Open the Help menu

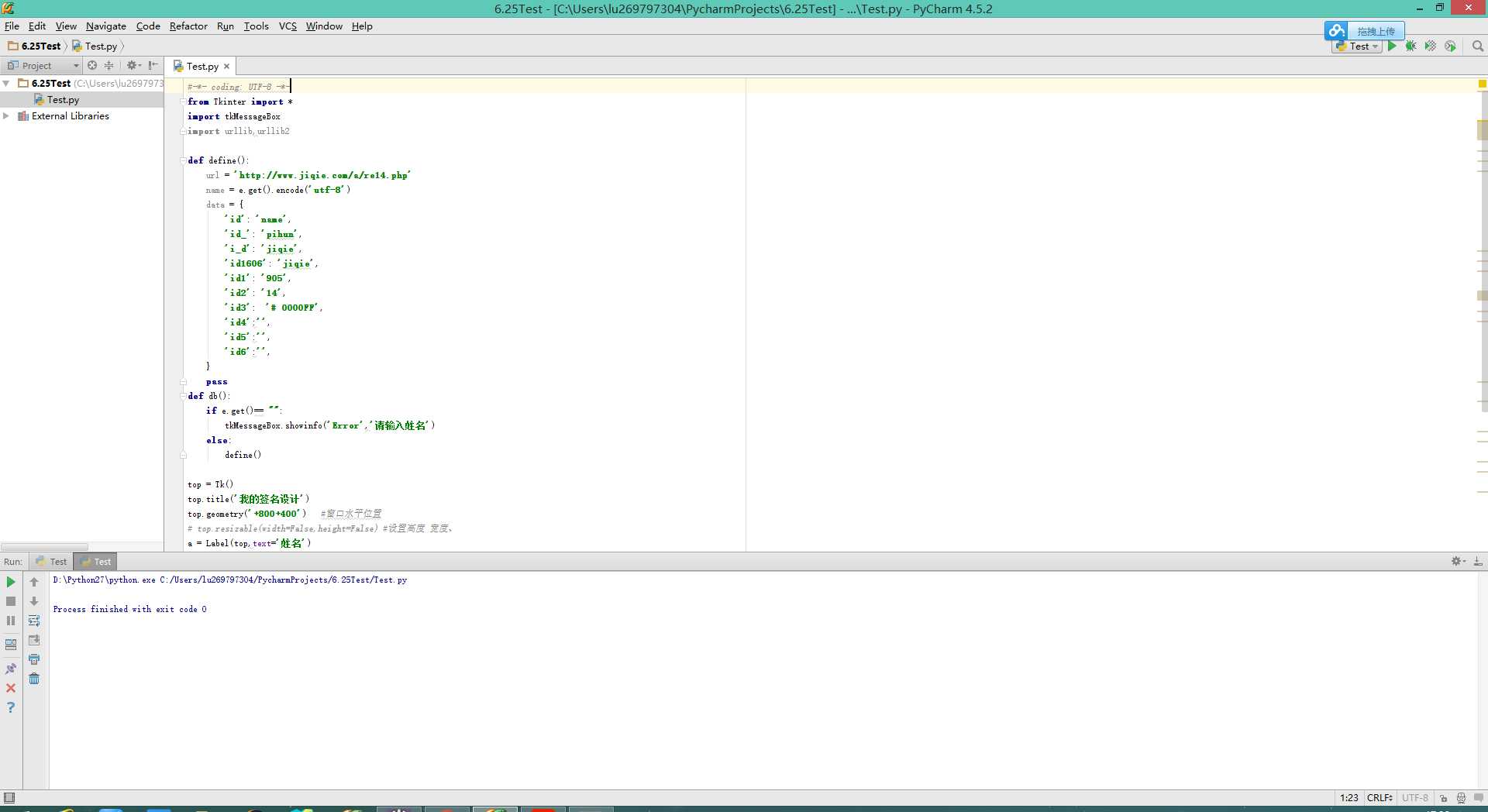[x=362, y=26]
